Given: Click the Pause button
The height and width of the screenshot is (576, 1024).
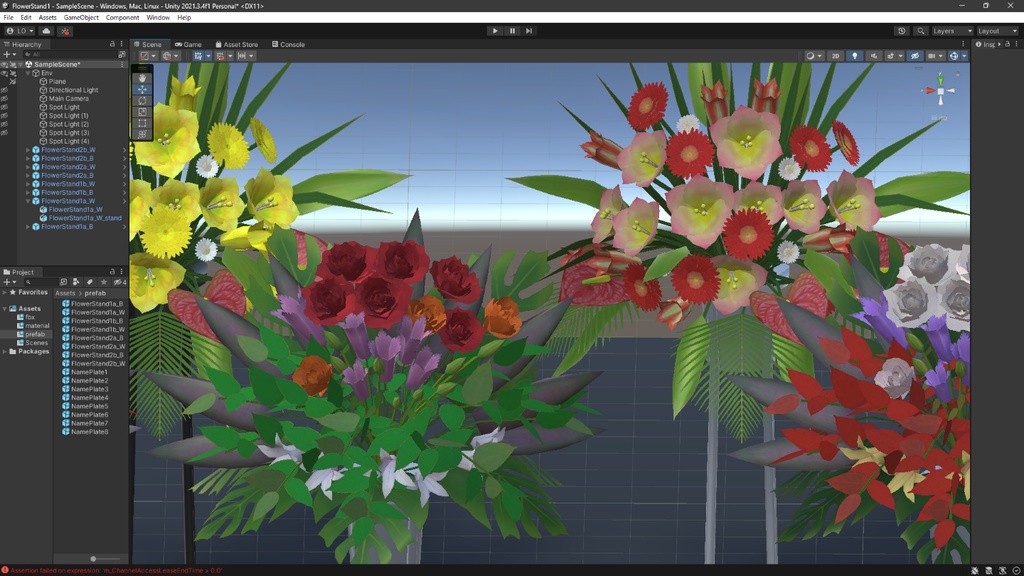Looking at the screenshot, I should (512, 31).
